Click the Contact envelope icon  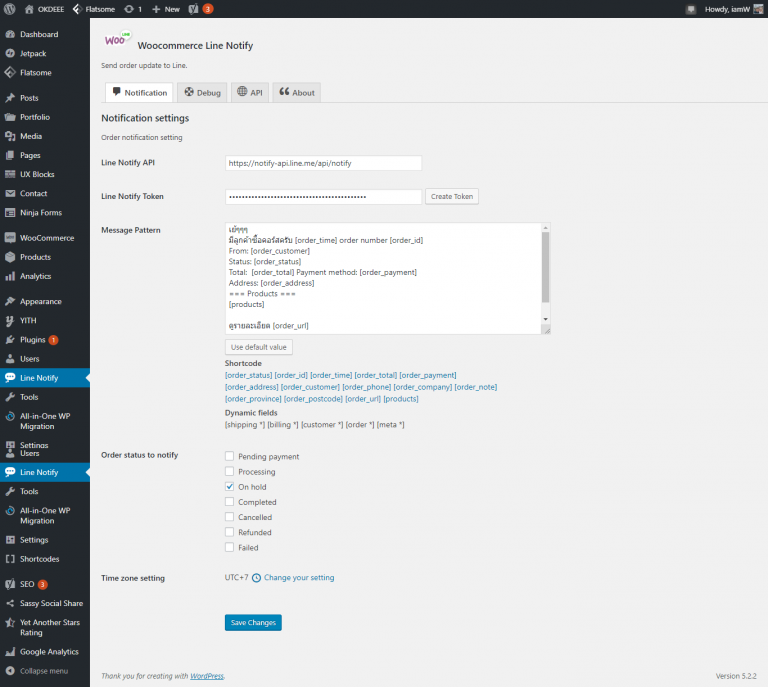[x=10, y=193]
